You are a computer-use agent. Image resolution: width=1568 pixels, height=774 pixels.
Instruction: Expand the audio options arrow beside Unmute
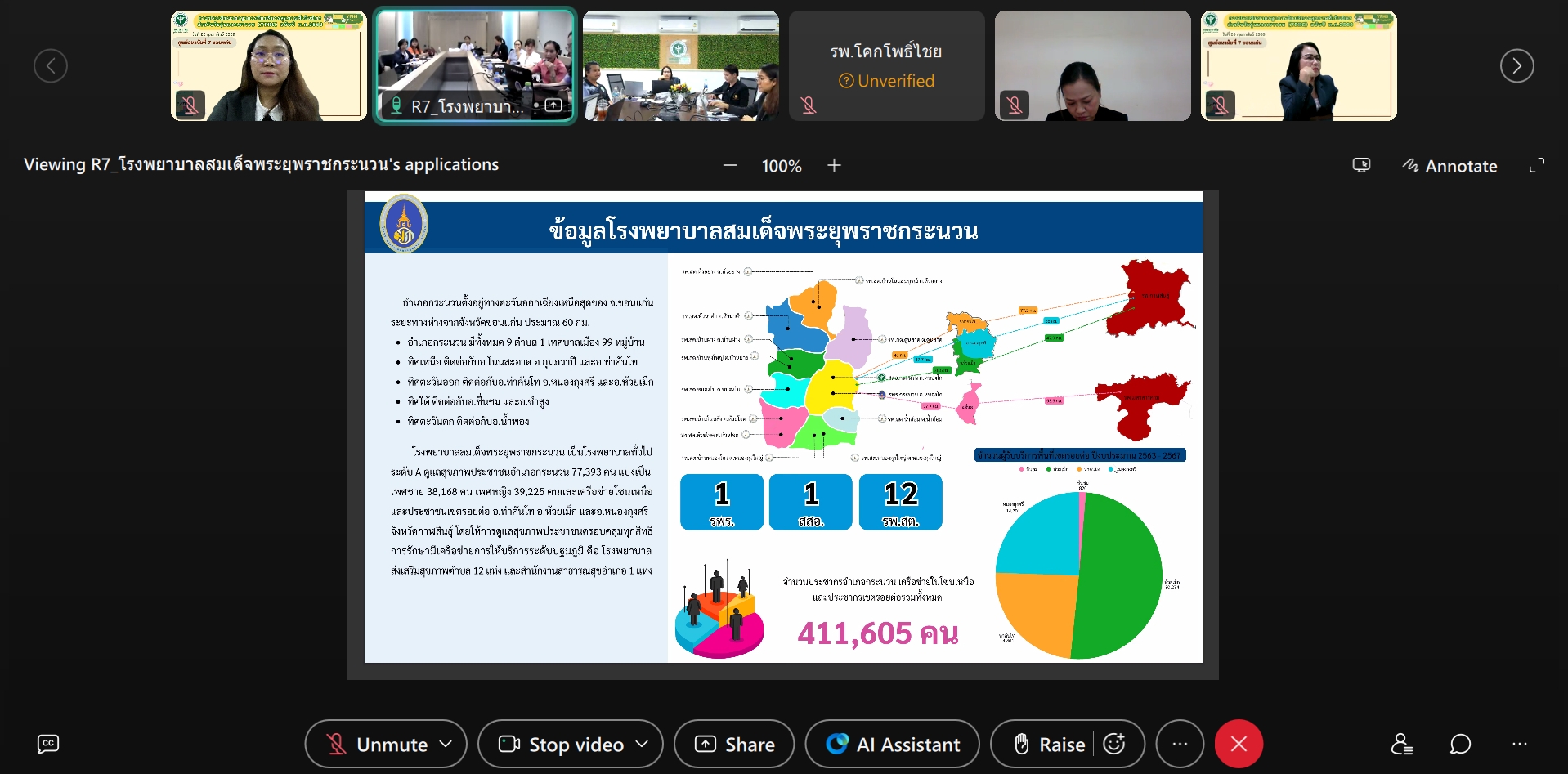click(446, 744)
